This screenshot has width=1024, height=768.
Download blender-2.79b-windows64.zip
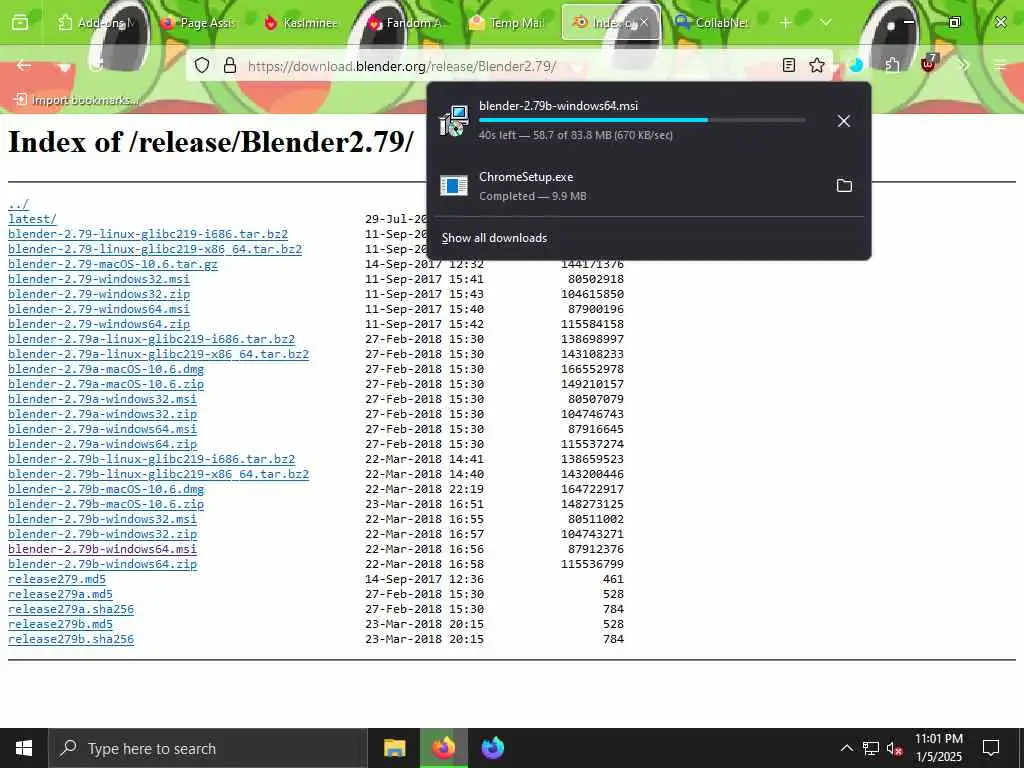(x=102, y=564)
